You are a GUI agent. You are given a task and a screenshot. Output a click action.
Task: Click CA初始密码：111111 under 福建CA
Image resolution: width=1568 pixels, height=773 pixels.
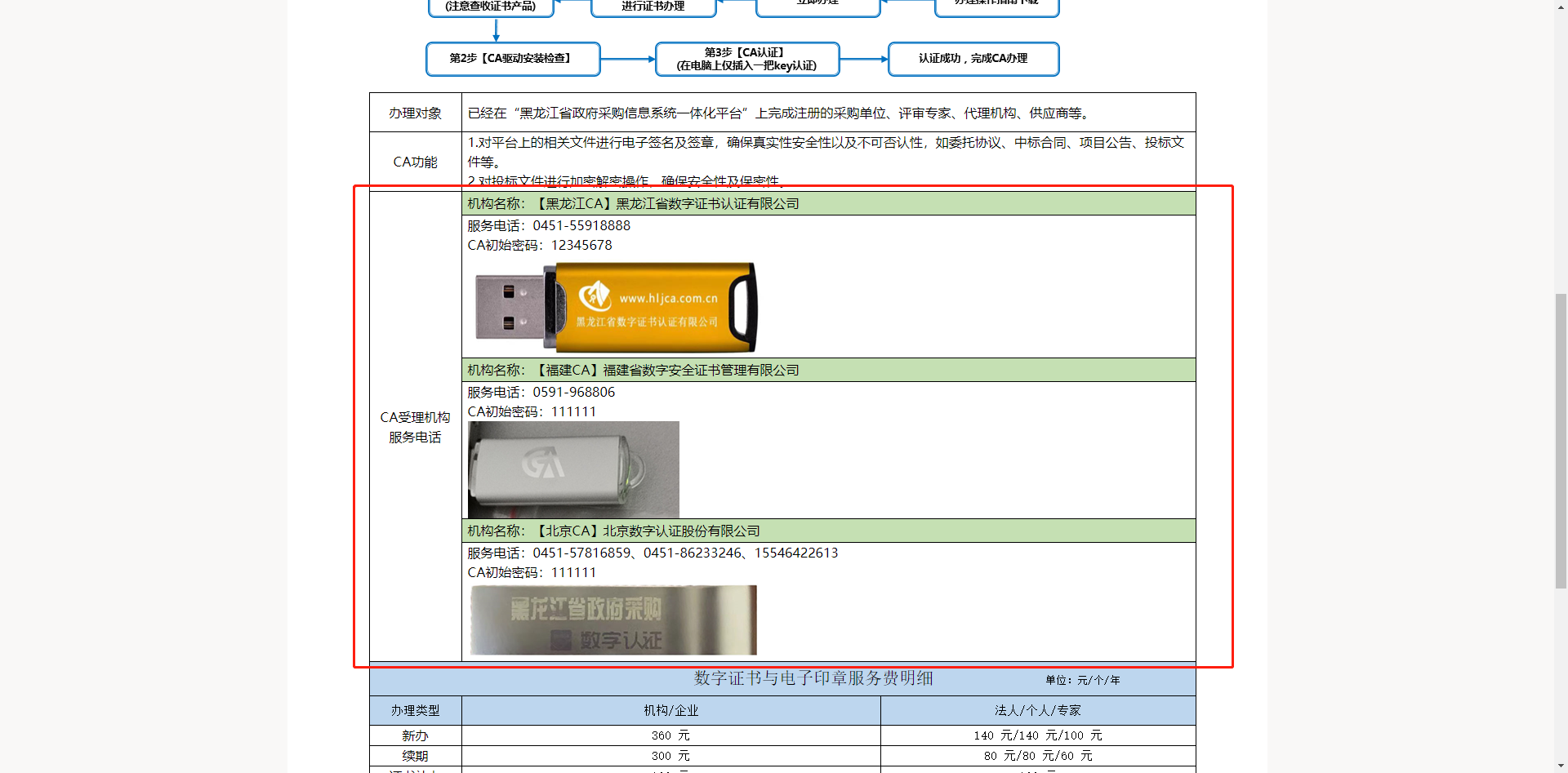coord(532,411)
